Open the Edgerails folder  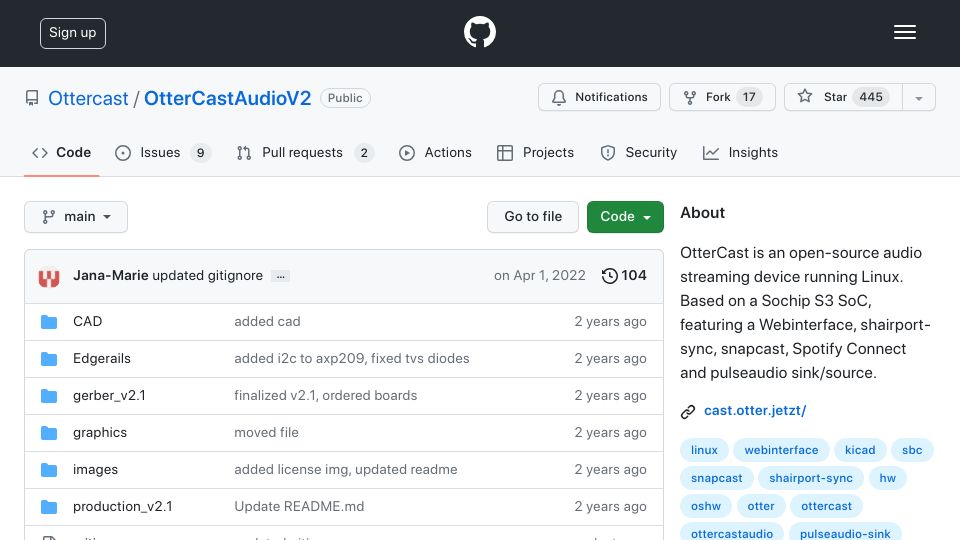(x=102, y=358)
